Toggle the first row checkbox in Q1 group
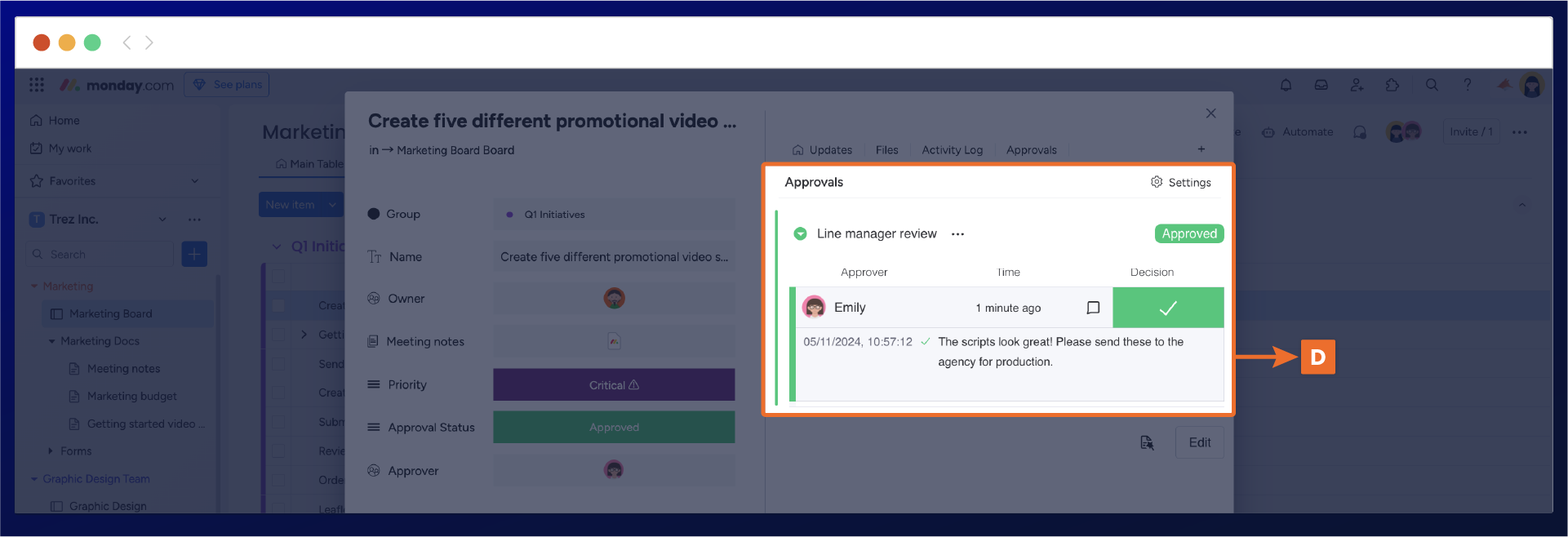This screenshot has height=537, width=1568. [278, 305]
